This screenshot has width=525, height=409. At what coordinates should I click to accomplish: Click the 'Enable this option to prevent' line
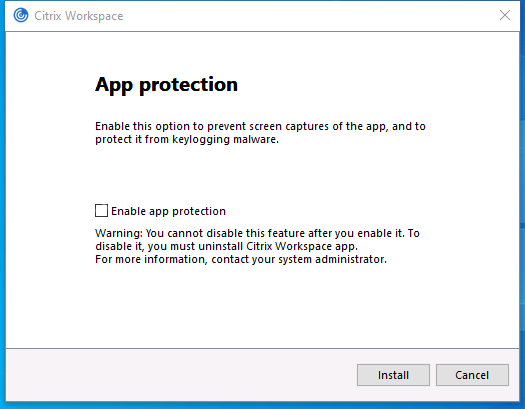260,127
